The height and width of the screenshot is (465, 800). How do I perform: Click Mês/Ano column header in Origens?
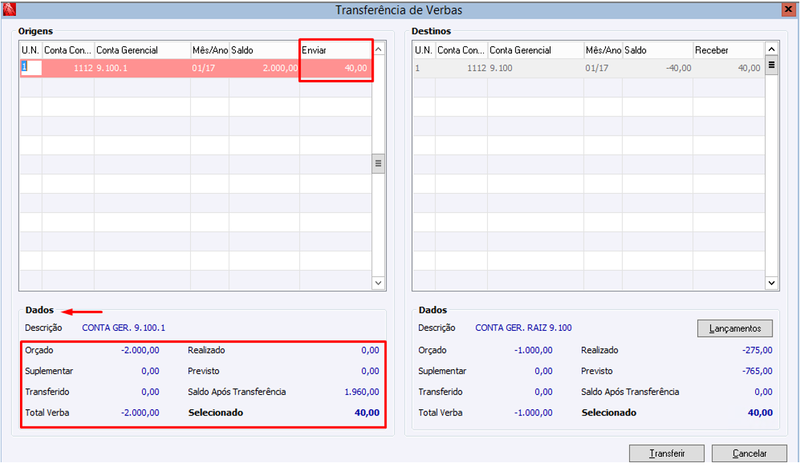tap(210, 50)
